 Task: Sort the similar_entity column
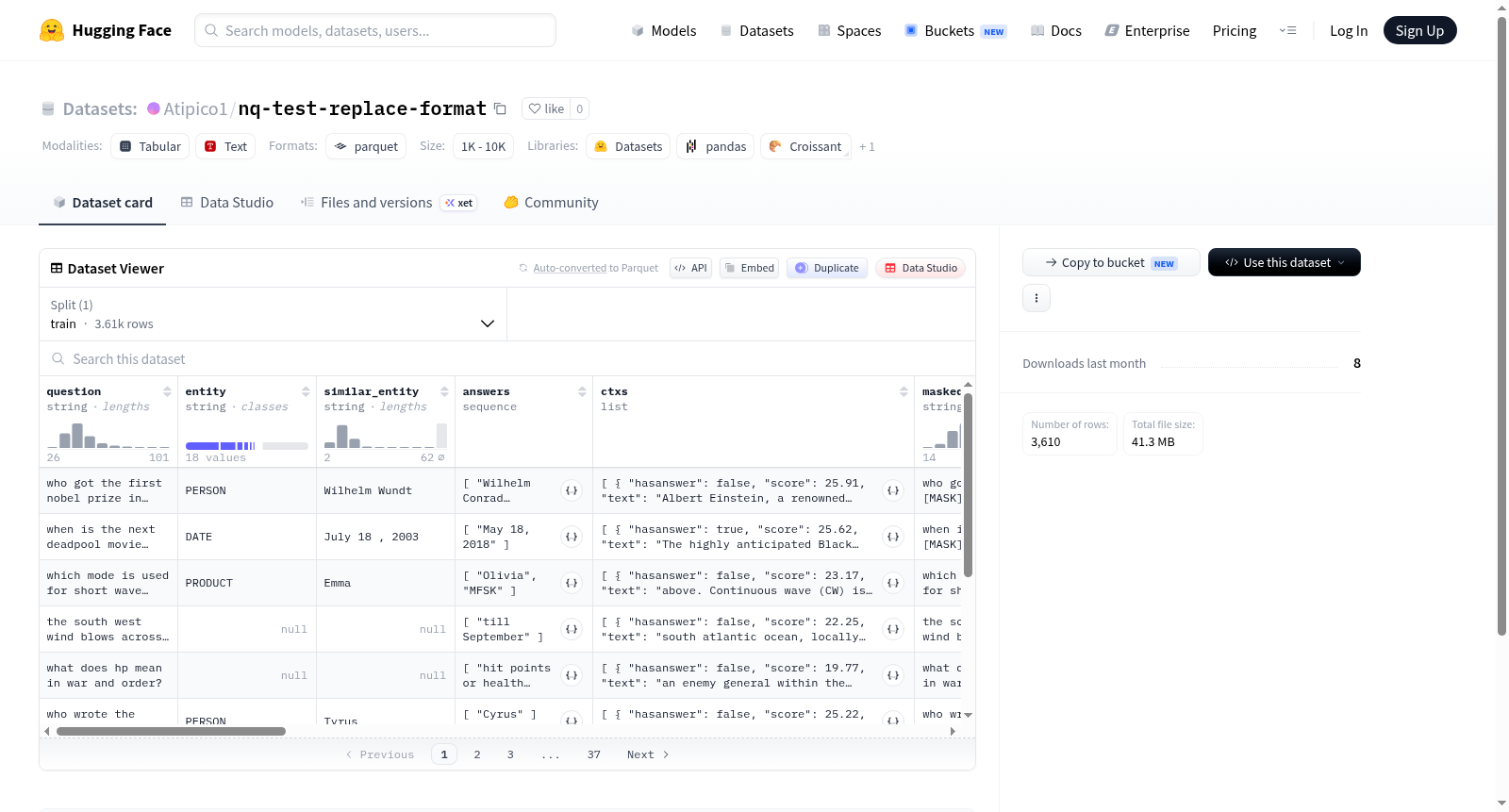pyautogui.click(x=444, y=391)
